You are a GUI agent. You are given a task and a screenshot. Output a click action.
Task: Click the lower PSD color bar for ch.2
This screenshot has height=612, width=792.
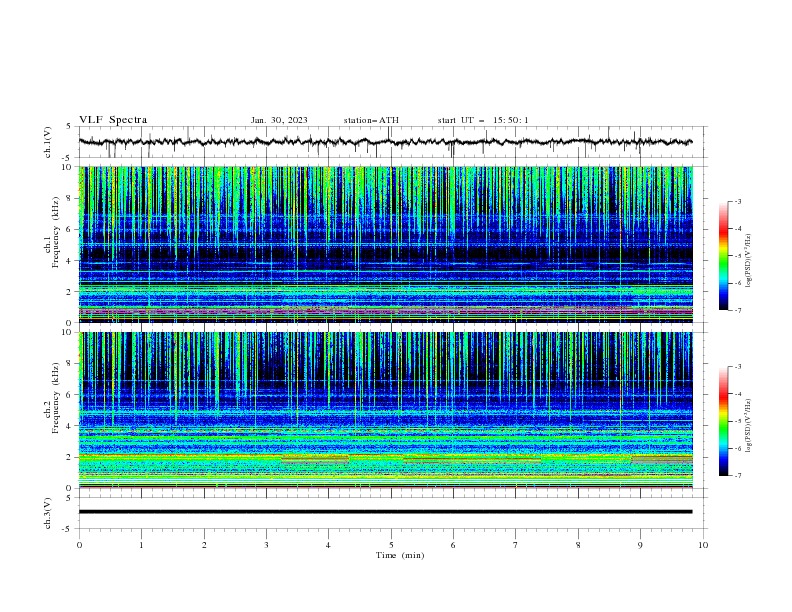(723, 421)
